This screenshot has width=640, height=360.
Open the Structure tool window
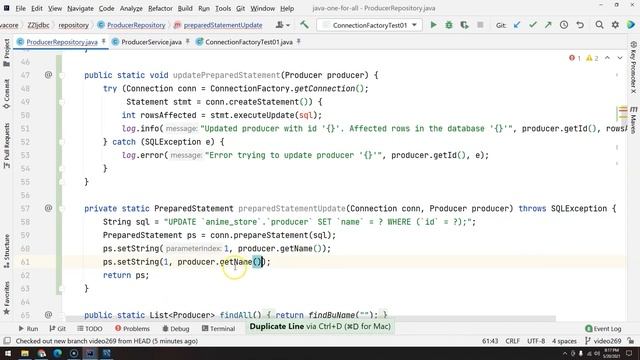7,251
